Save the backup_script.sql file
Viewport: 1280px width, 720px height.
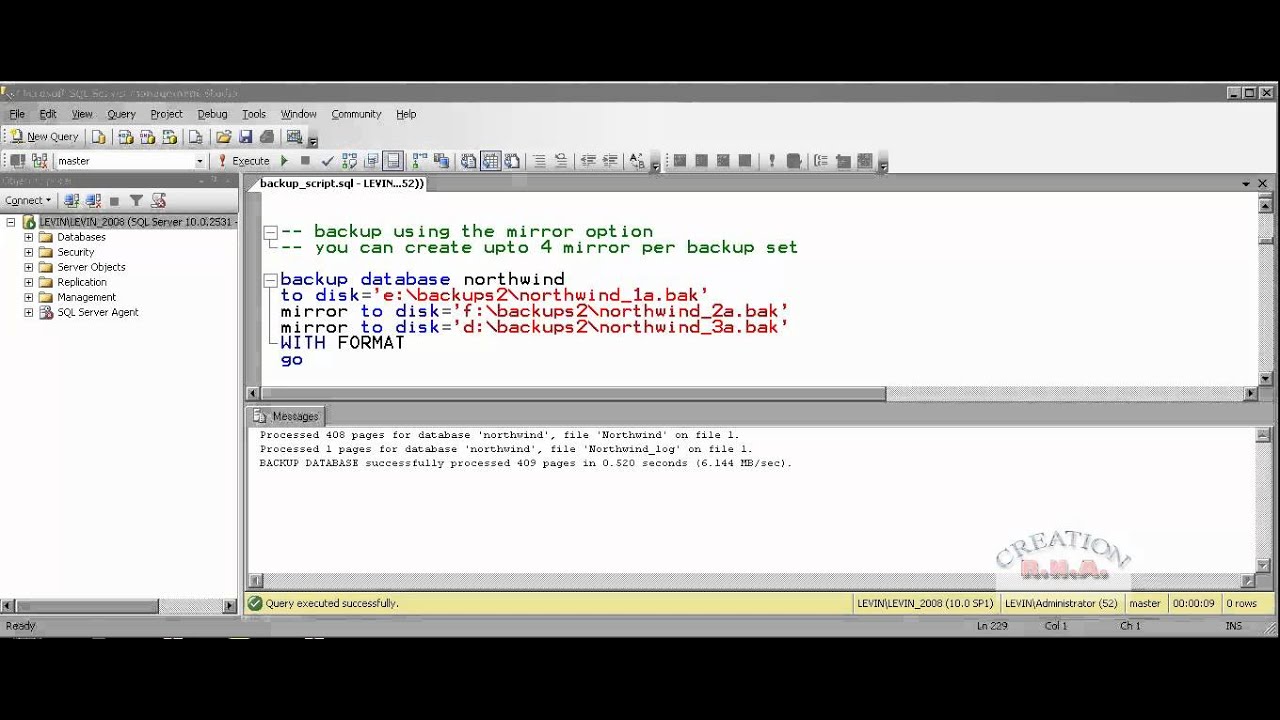245,137
